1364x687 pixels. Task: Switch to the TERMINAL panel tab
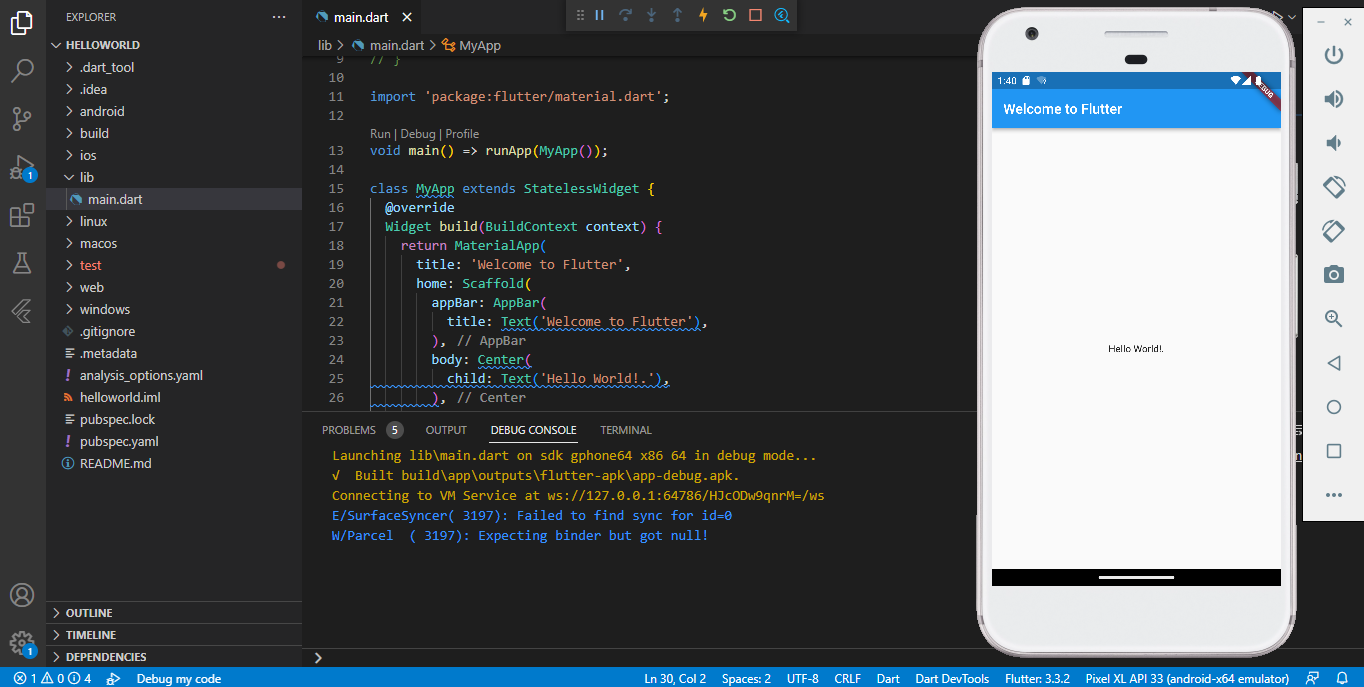[626, 430]
